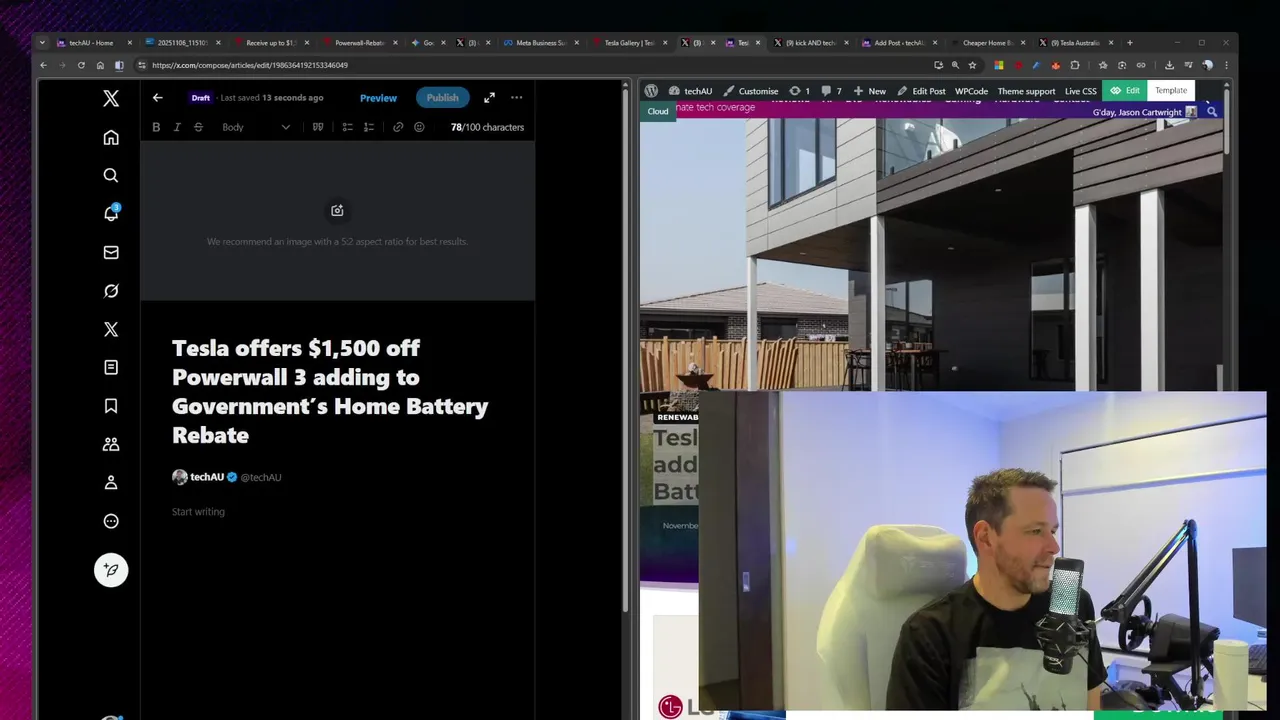1280x720 pixels.
Task: Click the Start writing body field
Action: tap(198, 512)
